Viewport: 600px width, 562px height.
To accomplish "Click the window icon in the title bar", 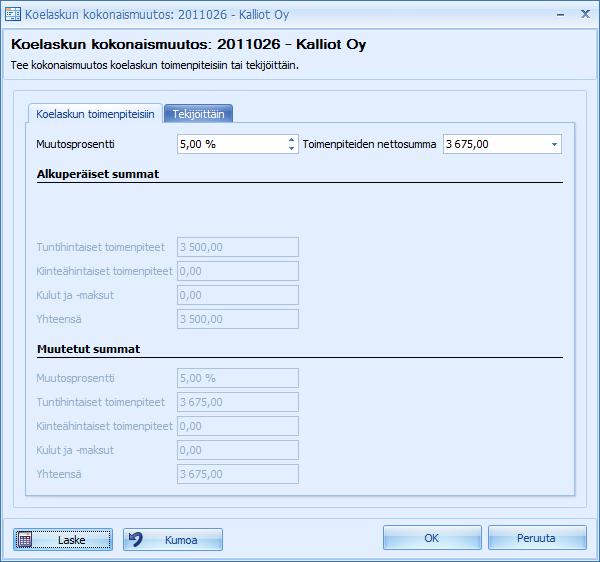I will point(13,15).
